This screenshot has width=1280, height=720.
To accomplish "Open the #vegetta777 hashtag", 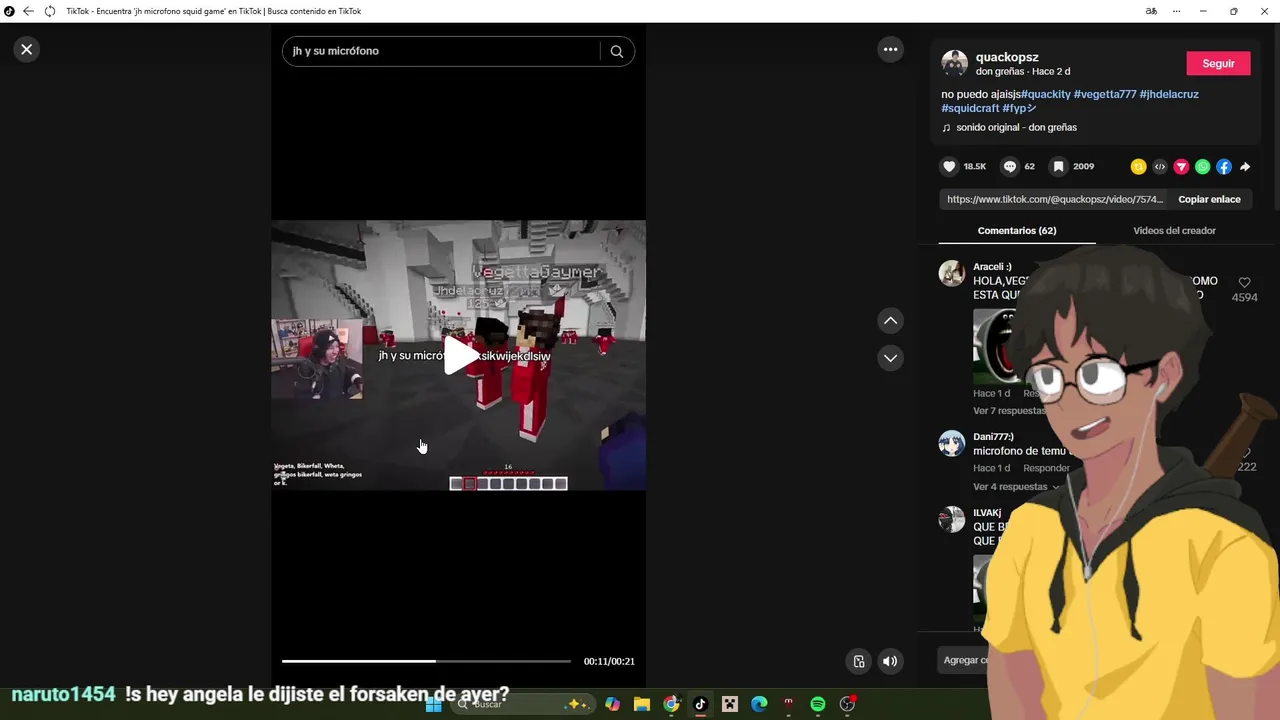I will 1105,94.
